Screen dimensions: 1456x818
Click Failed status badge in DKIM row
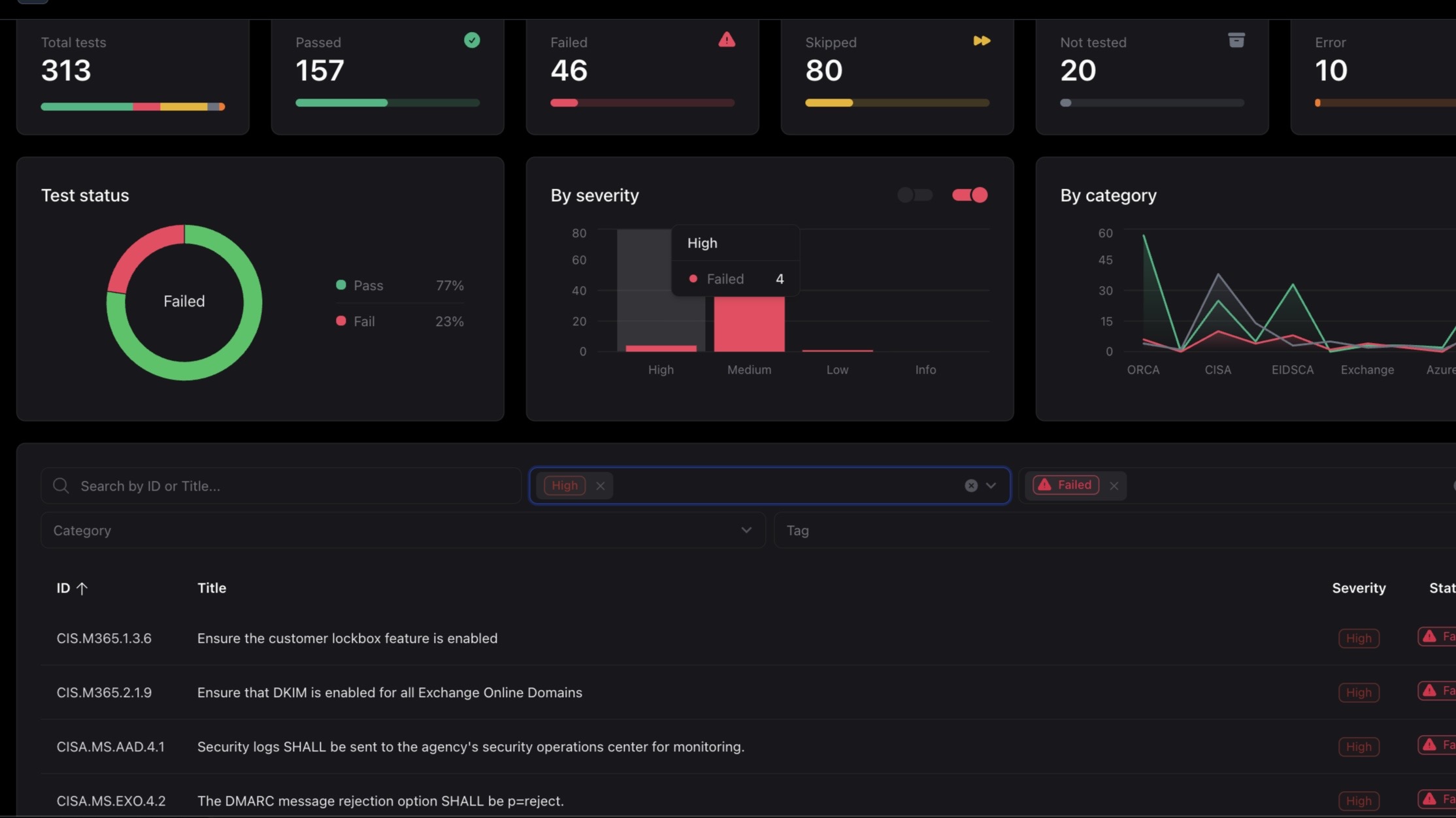point(1437,691)
